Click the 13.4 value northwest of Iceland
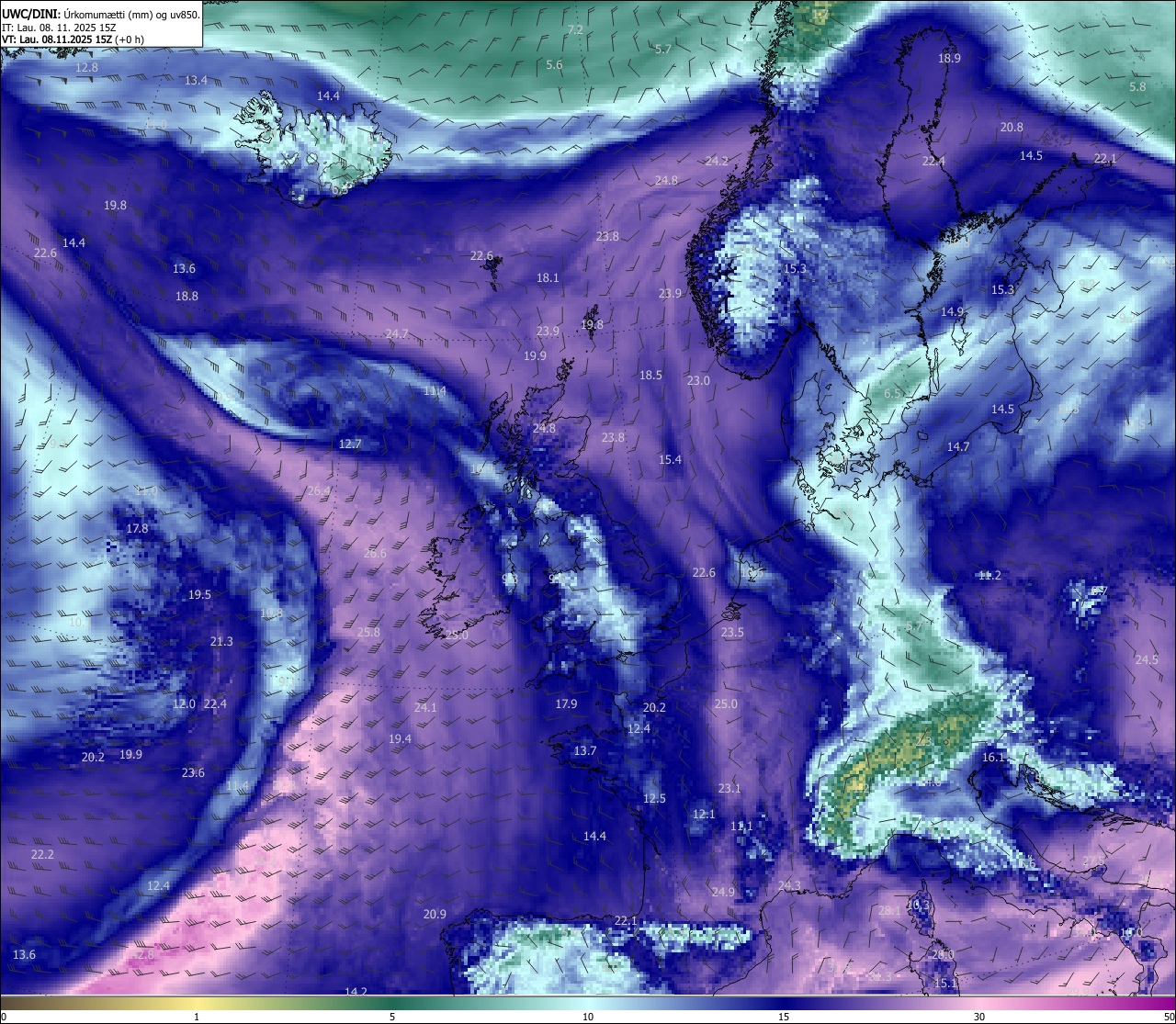The height and width of the screenshot is (1024, 1176). (196, 81)
